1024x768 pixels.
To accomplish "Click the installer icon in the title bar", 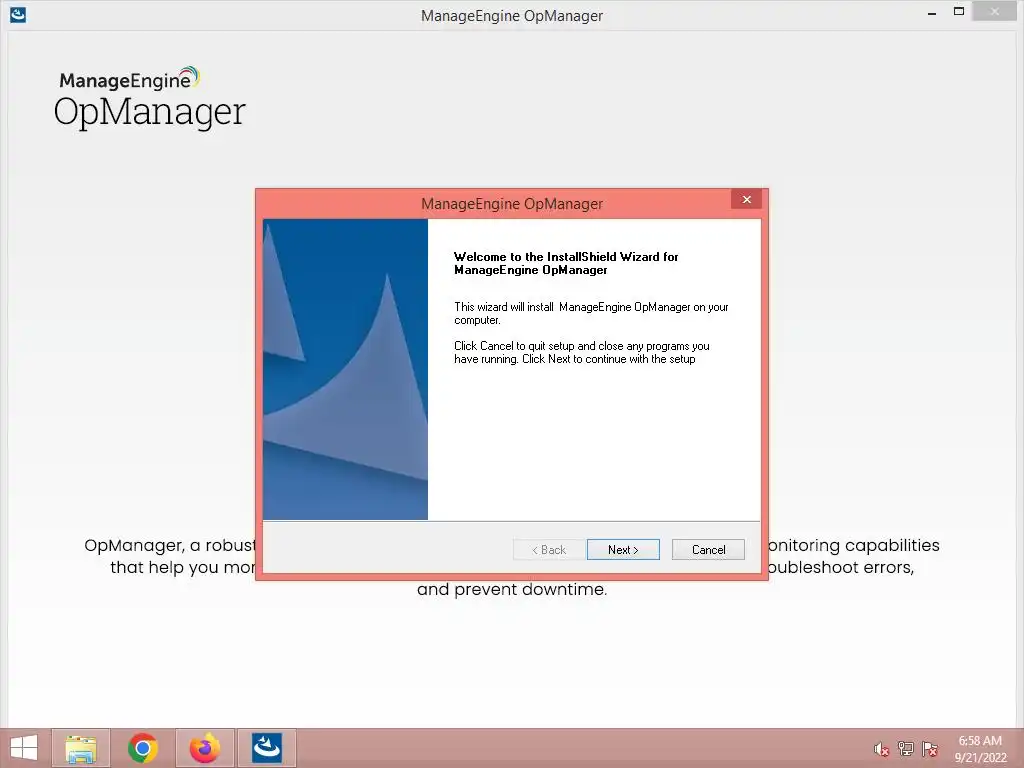I will pyautogui.click(x=18, y=14).
